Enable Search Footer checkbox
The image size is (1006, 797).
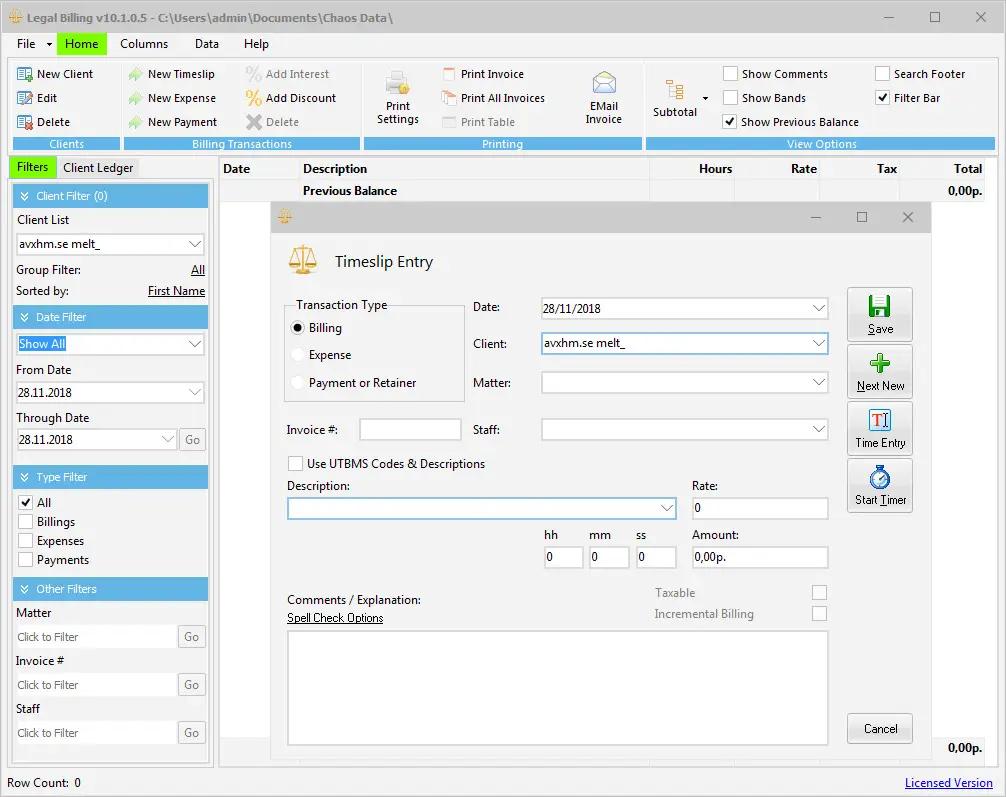[882, 74]
